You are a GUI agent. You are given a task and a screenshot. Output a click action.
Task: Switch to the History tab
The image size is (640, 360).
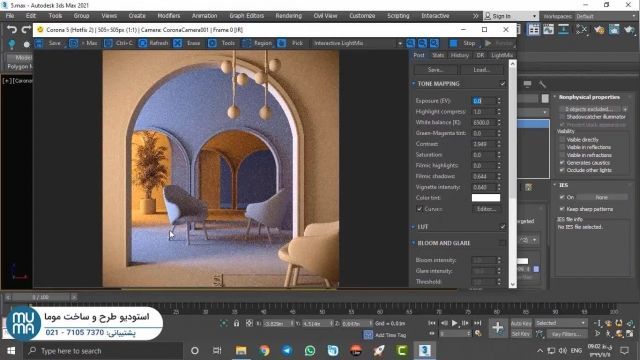click(460, 56)
